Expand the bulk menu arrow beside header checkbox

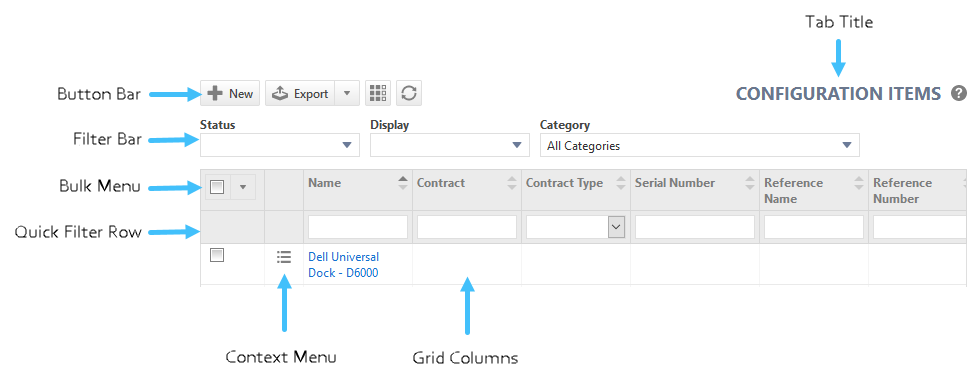(243, 187)
